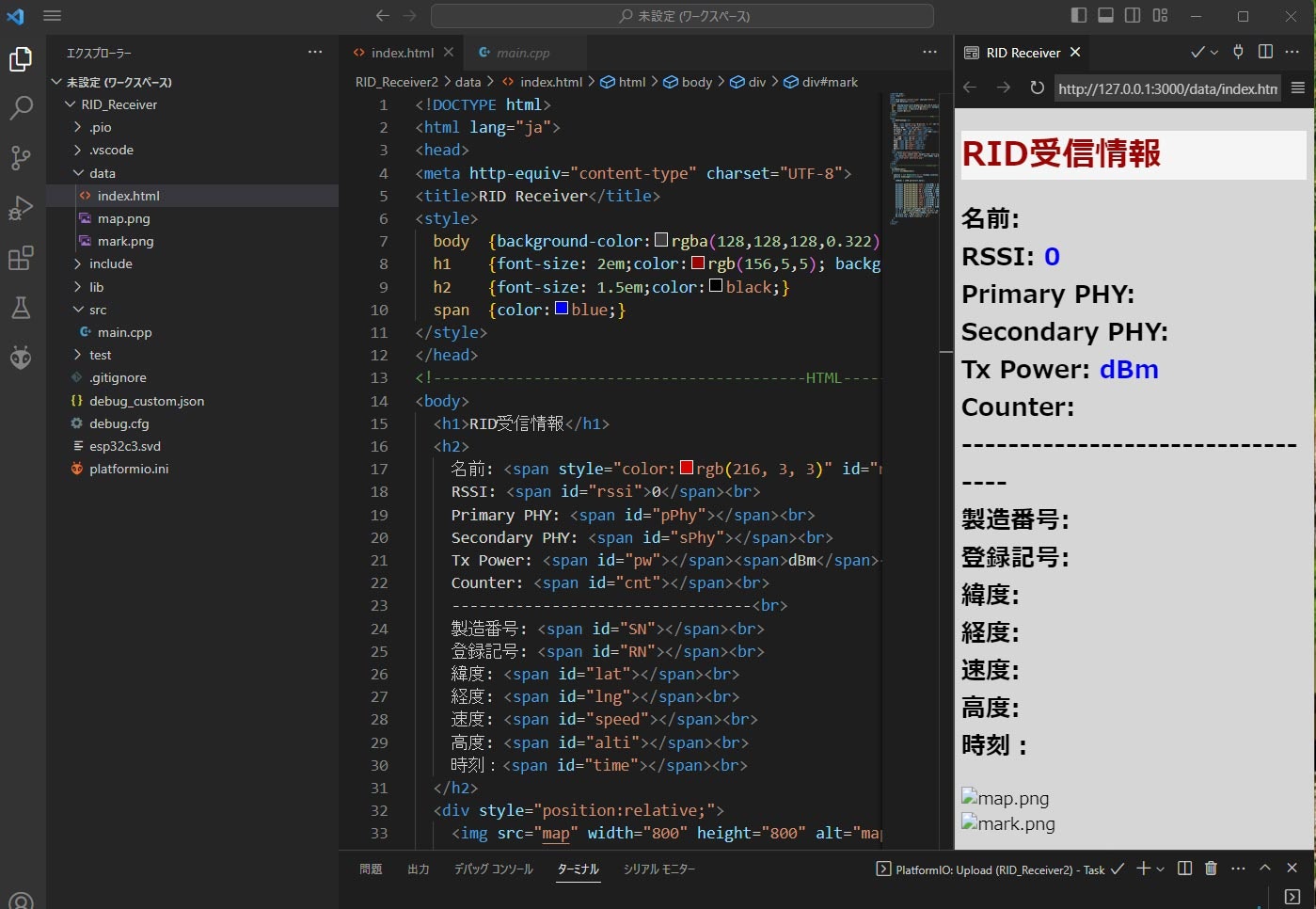1316x909 pixels.
Task: Go forward with the title bar arrow
Action: point(409,16)
